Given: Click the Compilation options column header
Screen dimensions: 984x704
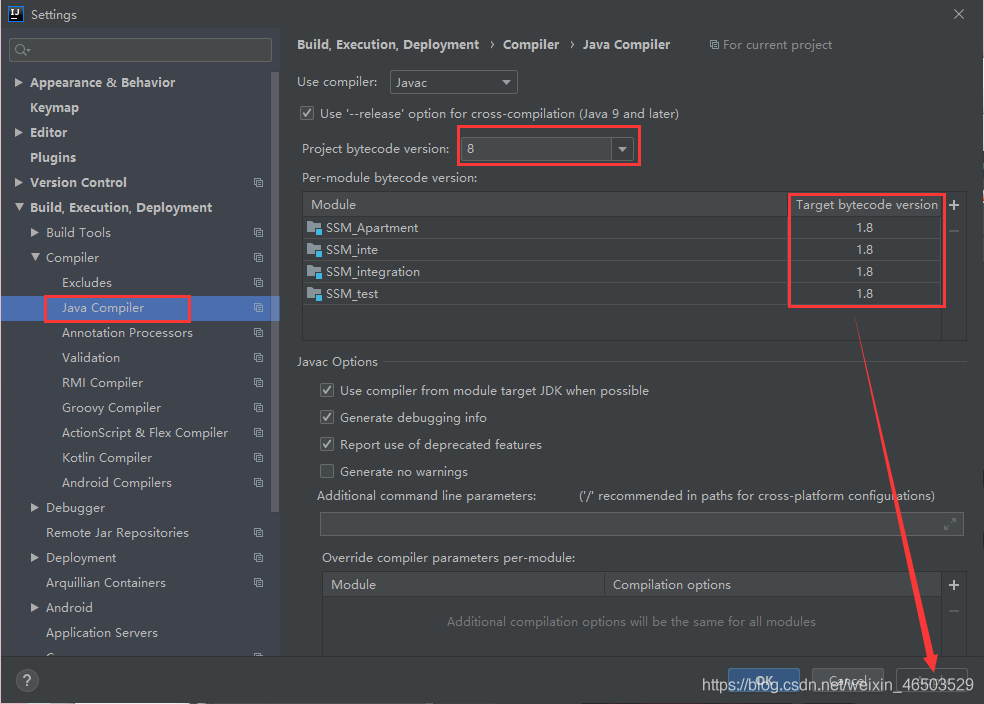Looking at the screenshot, I should click(773, 584).
